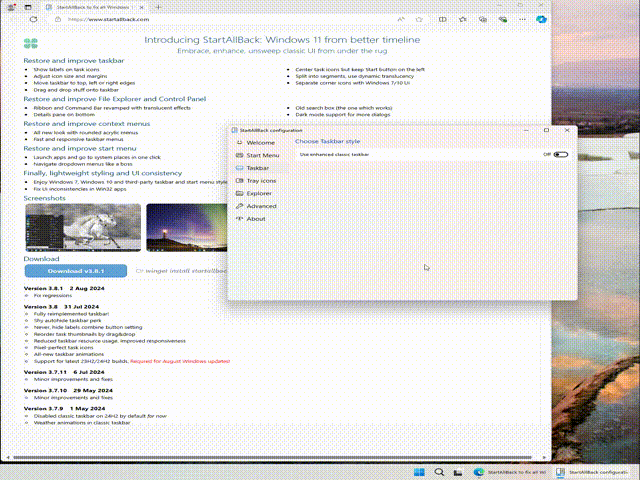This screenshot has height=480, width=640.
Task: Click the Choose Taskbar style heading
Action: click(x=327, y=141)
